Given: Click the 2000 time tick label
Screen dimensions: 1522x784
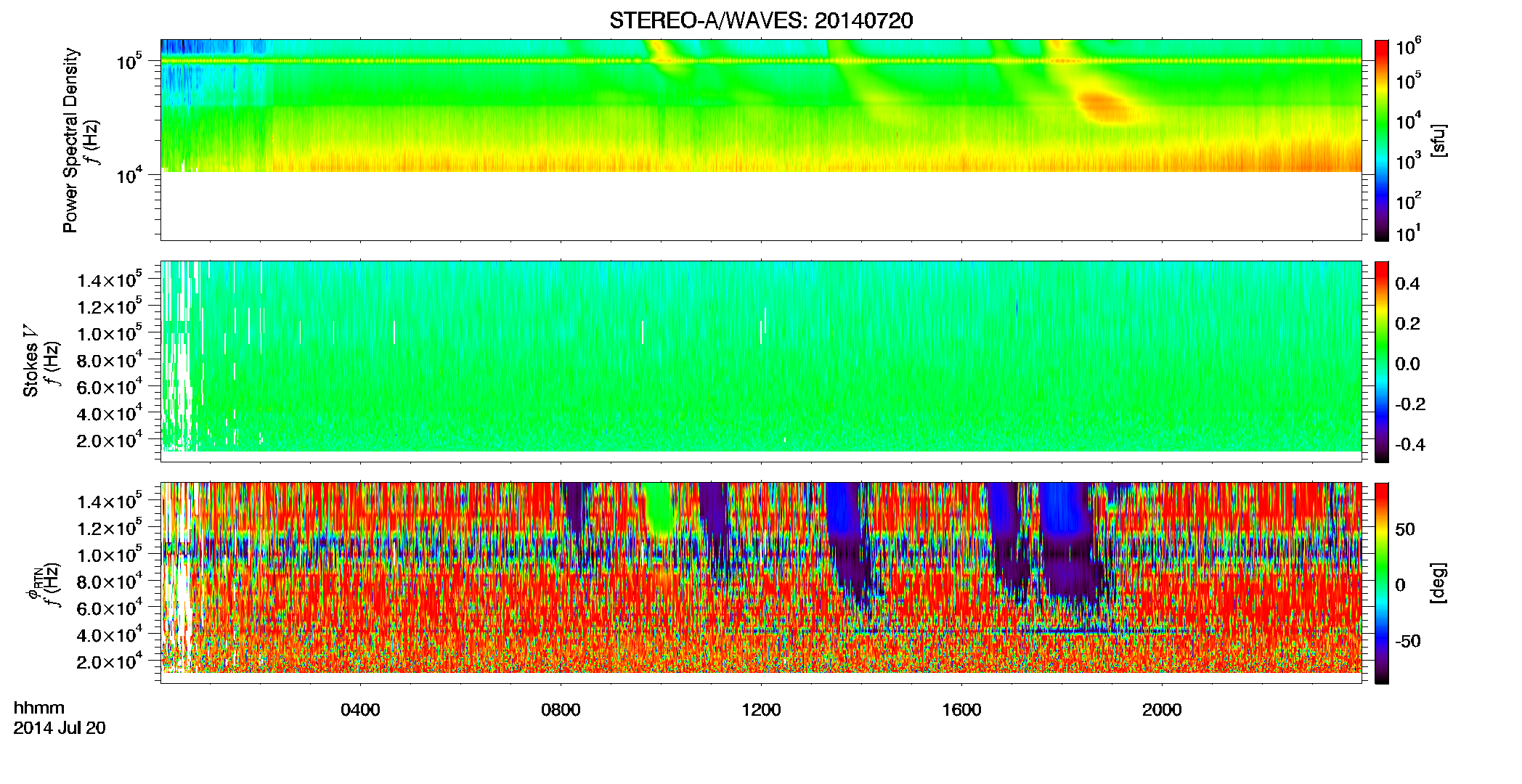Looking at the screenshot, I should [1162, 710].
